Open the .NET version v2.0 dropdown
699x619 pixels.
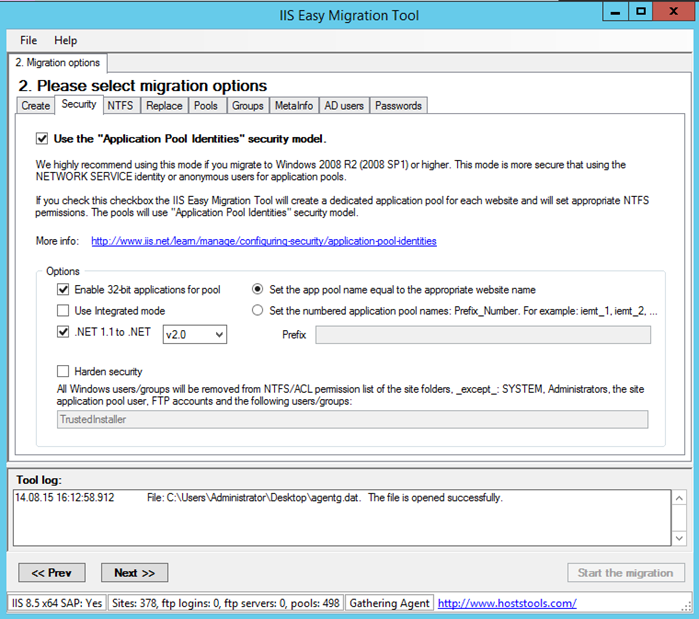tap(195, 334)
